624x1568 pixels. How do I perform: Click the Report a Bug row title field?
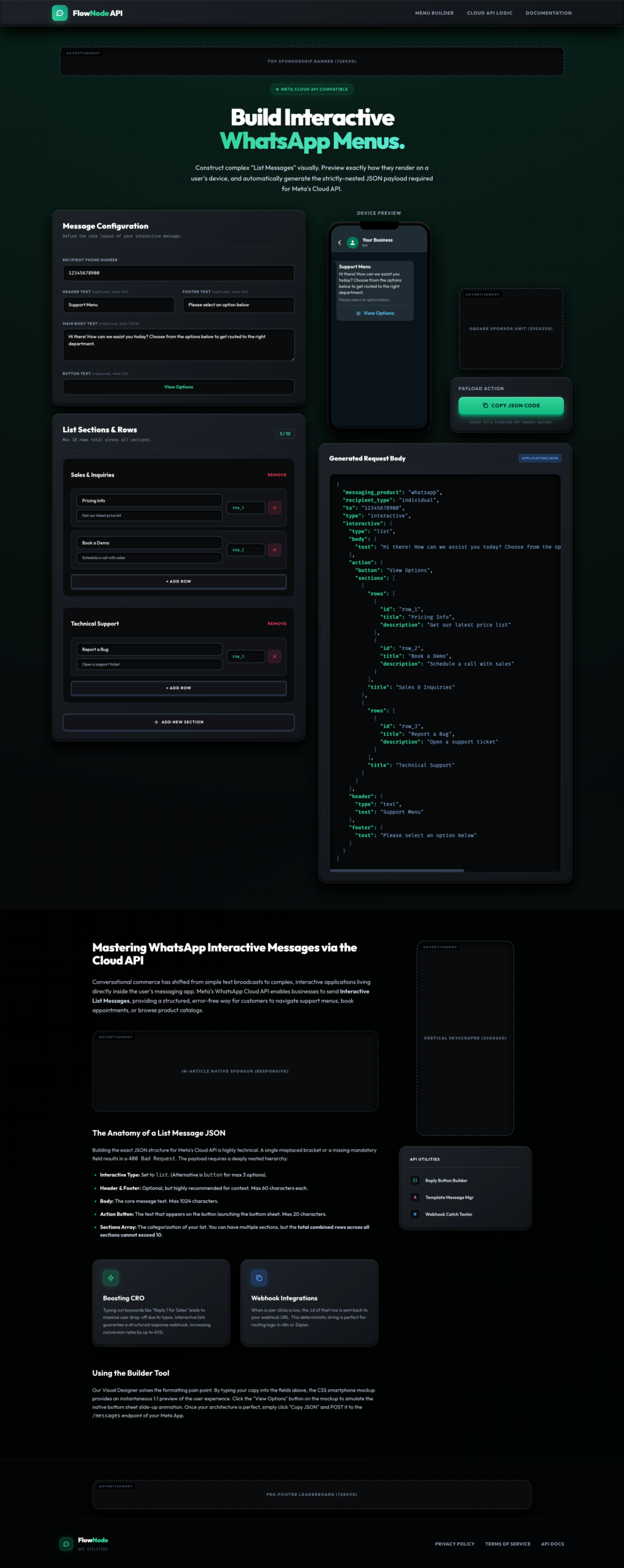149,649
